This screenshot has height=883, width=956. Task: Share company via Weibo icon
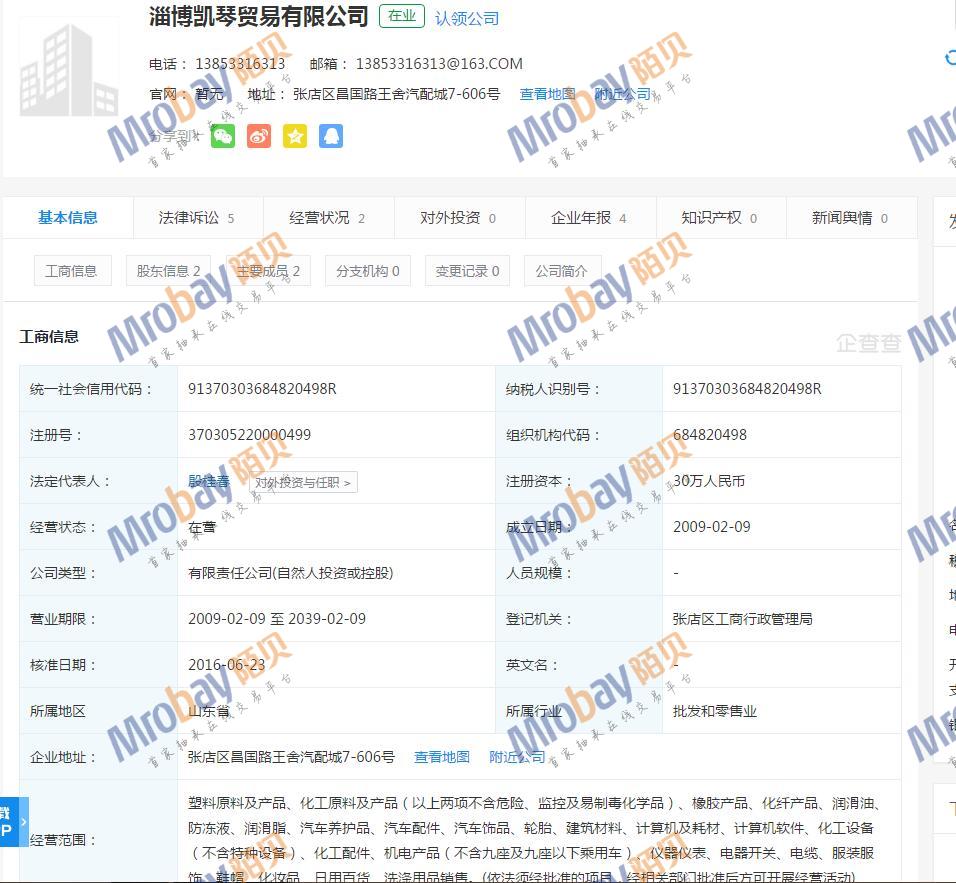coord(259,136)
